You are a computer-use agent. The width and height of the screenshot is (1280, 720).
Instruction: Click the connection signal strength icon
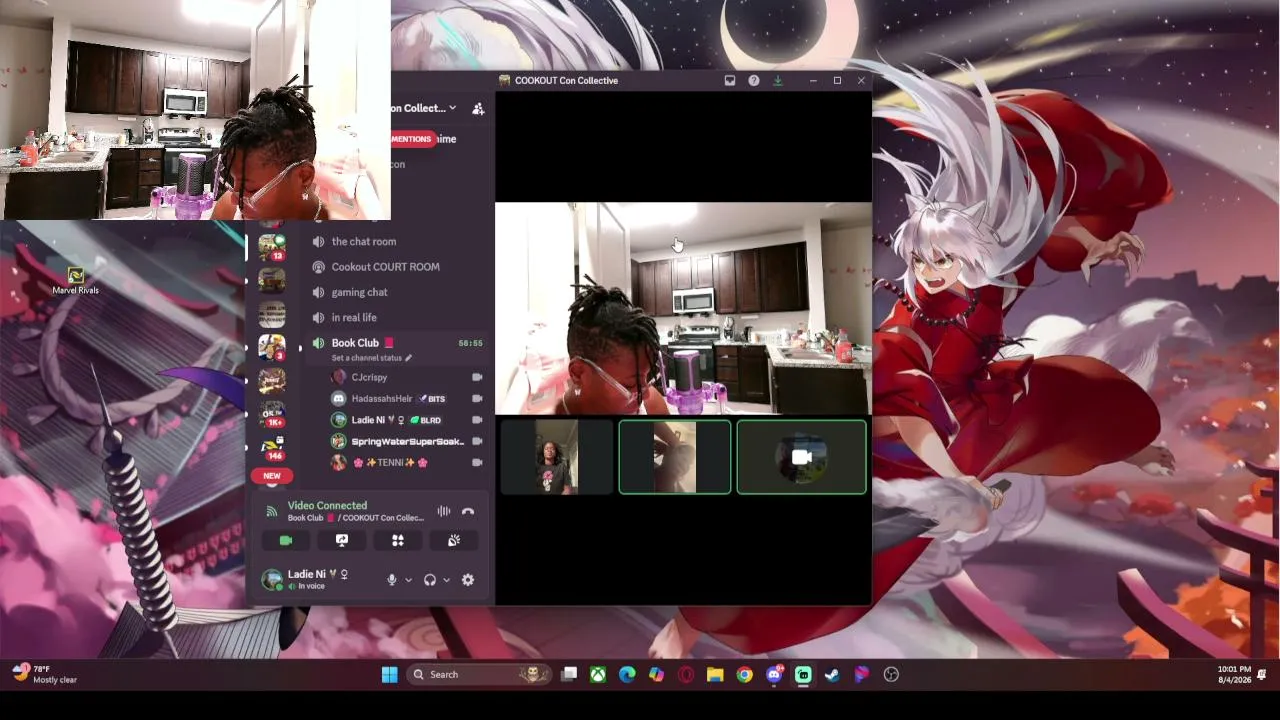[x=271, y=511]
